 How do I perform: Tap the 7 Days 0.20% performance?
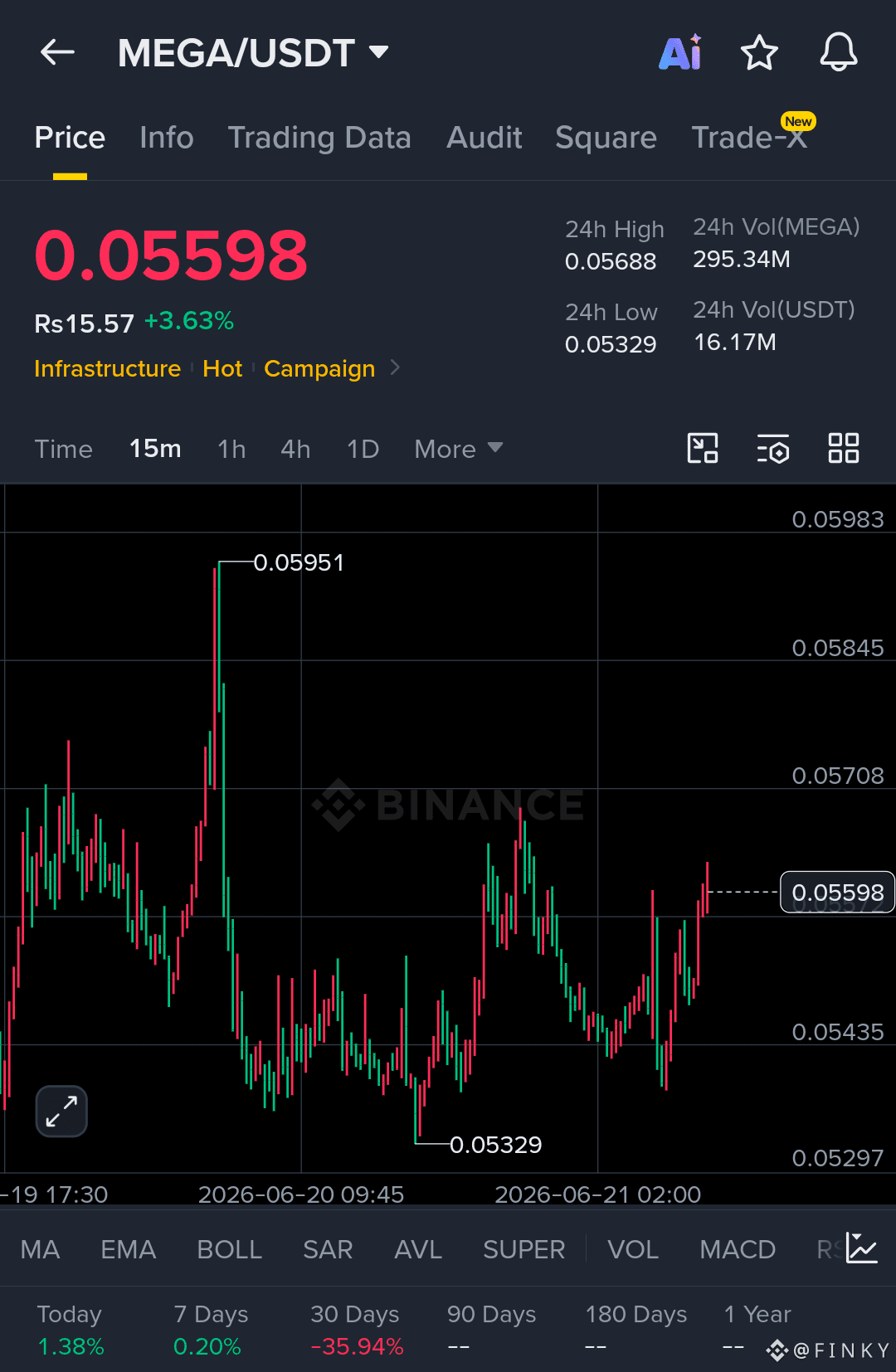pos(211,1331)
